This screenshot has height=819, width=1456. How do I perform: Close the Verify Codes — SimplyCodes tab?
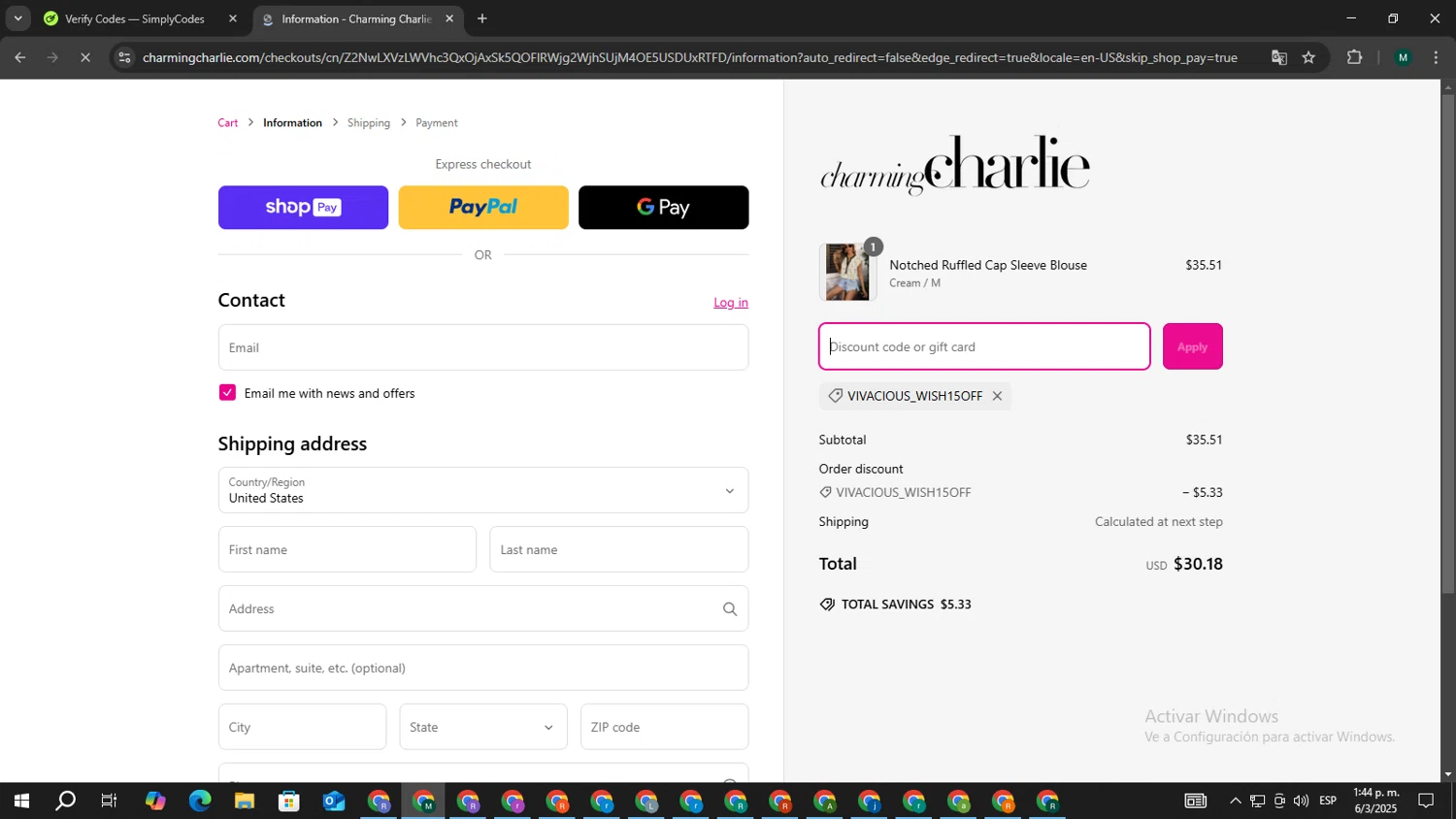[x=233, y=18]
